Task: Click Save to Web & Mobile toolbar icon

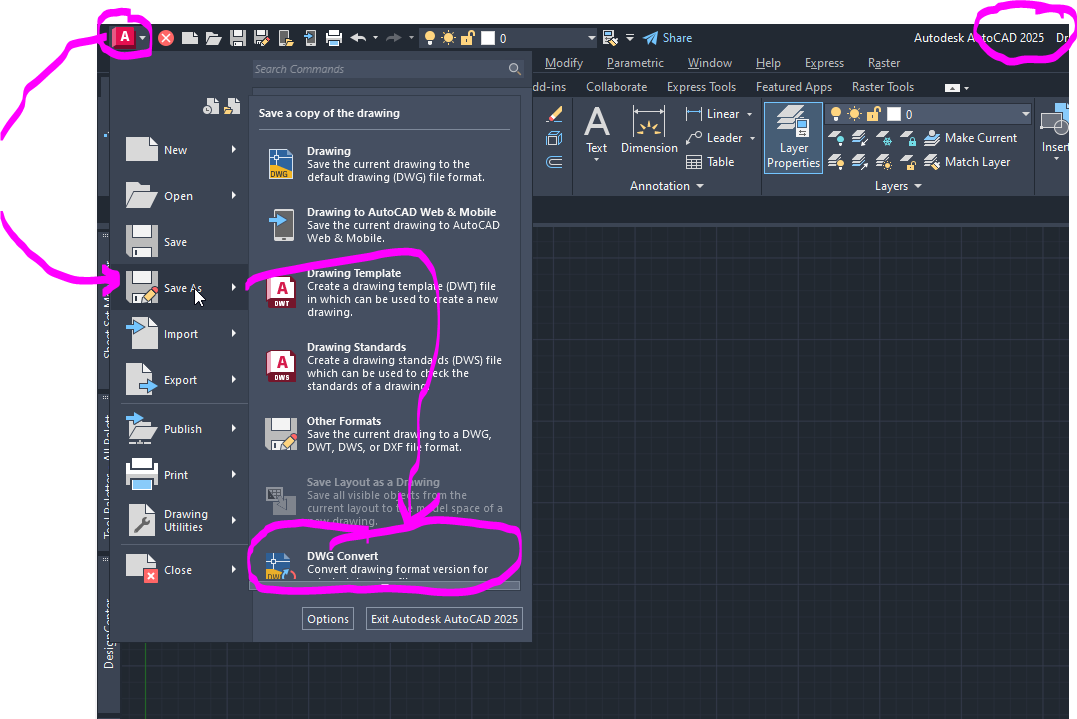Action: click(310, 38)
